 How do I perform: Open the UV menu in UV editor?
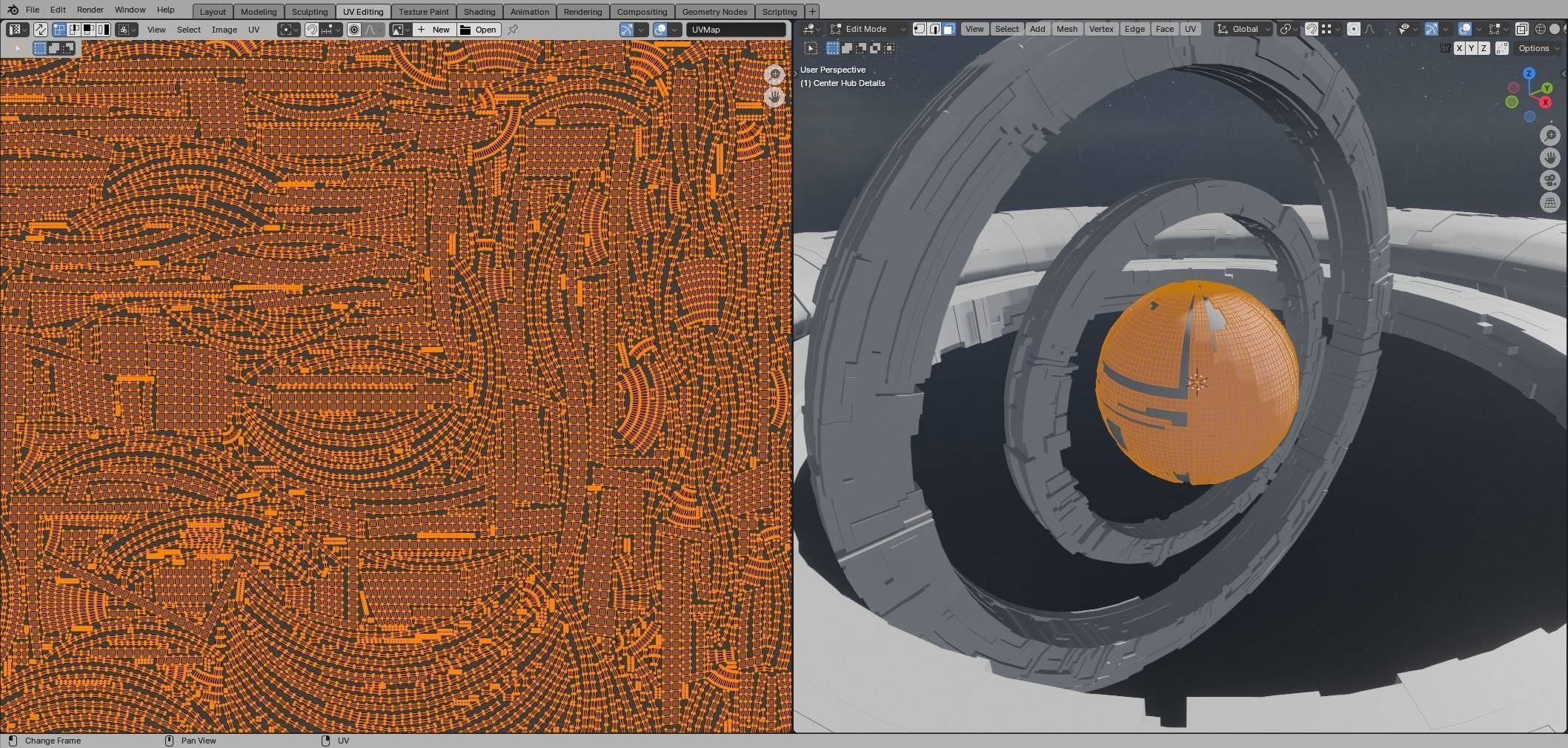coord(254,30)
